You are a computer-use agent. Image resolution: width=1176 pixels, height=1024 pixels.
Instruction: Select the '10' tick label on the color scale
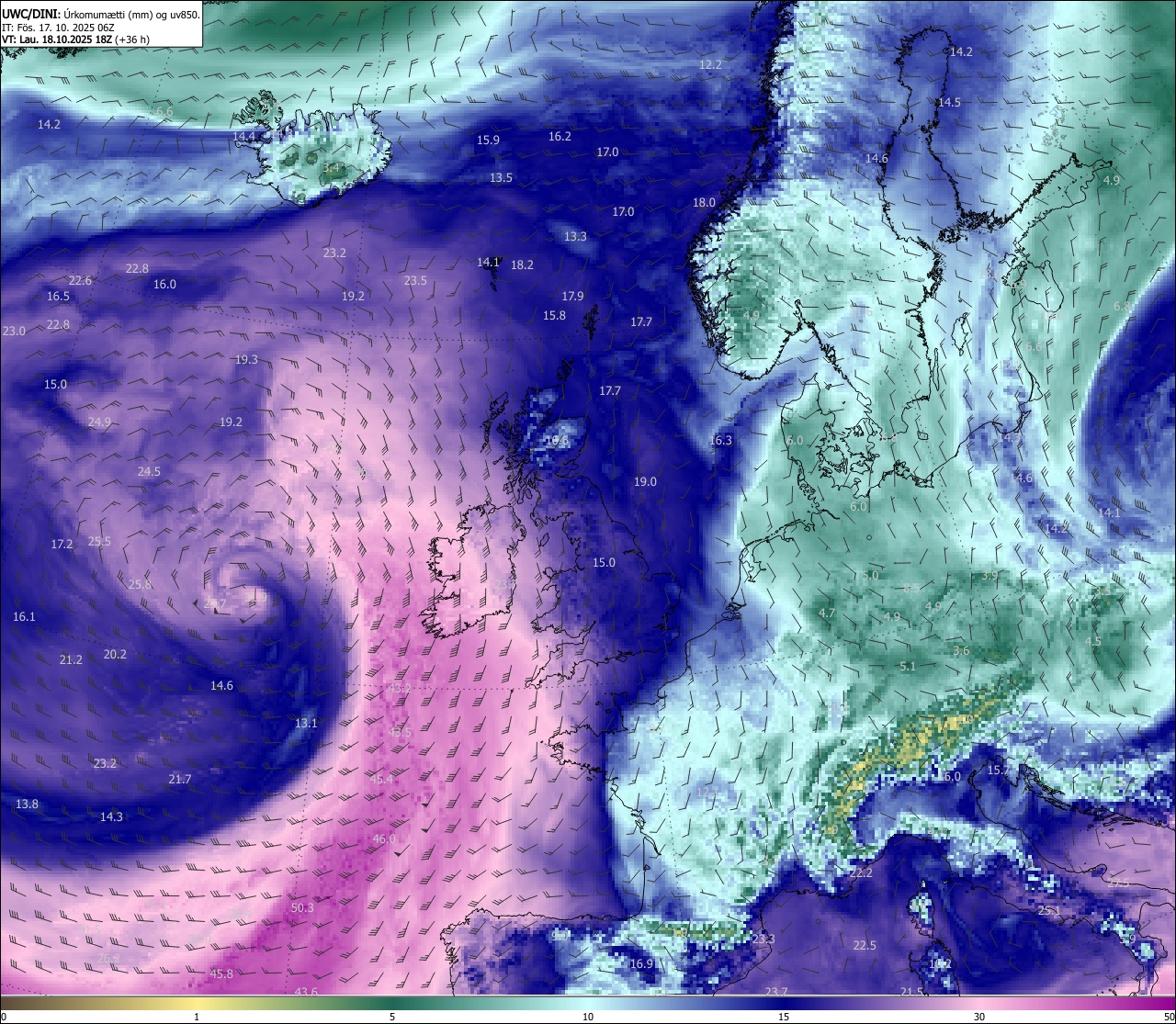[588, 1017]
